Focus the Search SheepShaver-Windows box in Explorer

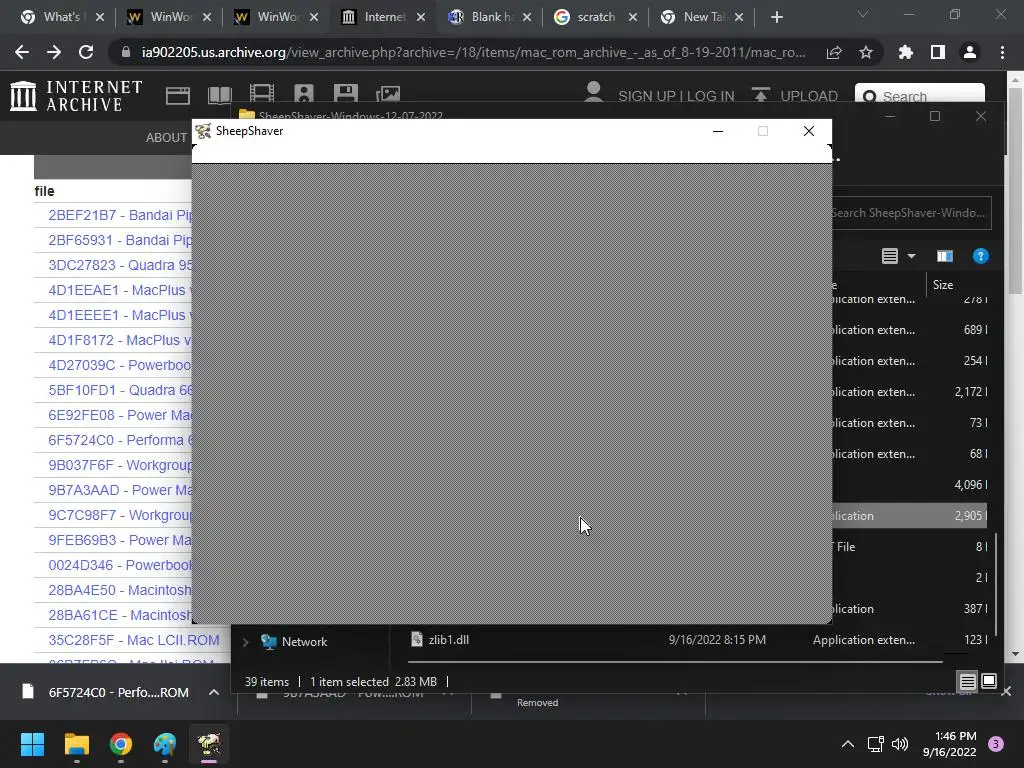click(911, 213)
